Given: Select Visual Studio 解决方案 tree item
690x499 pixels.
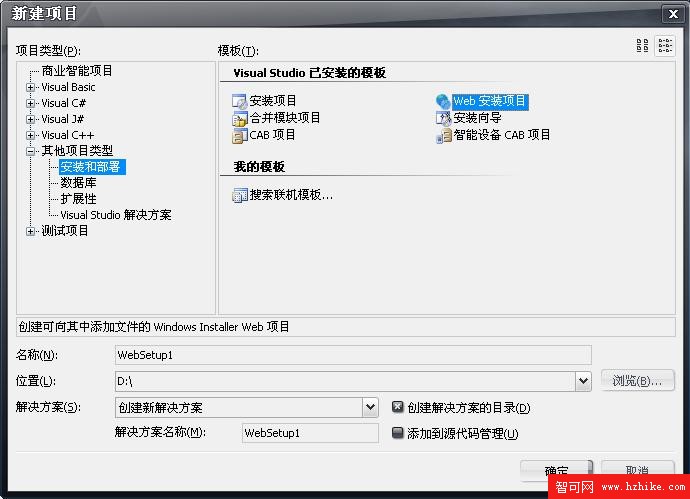Looking at the screenshot, I should click(116, 215).
